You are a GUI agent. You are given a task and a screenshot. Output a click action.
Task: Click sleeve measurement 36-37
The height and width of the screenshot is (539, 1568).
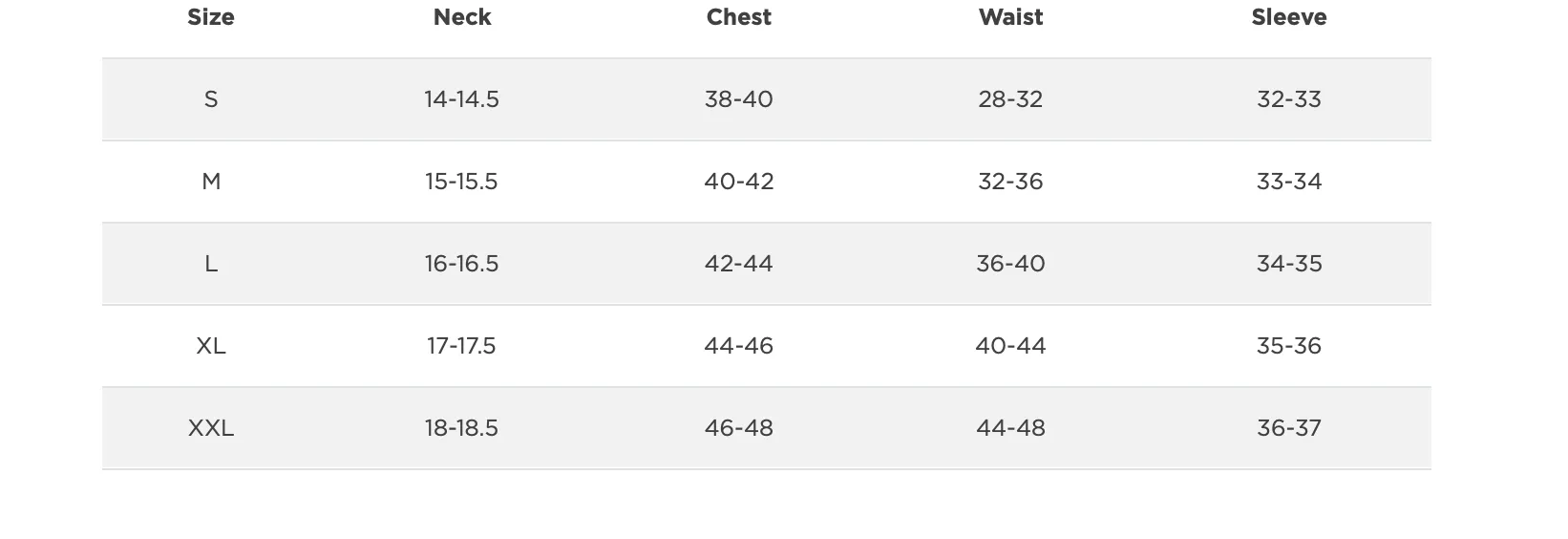point(1289,428)
